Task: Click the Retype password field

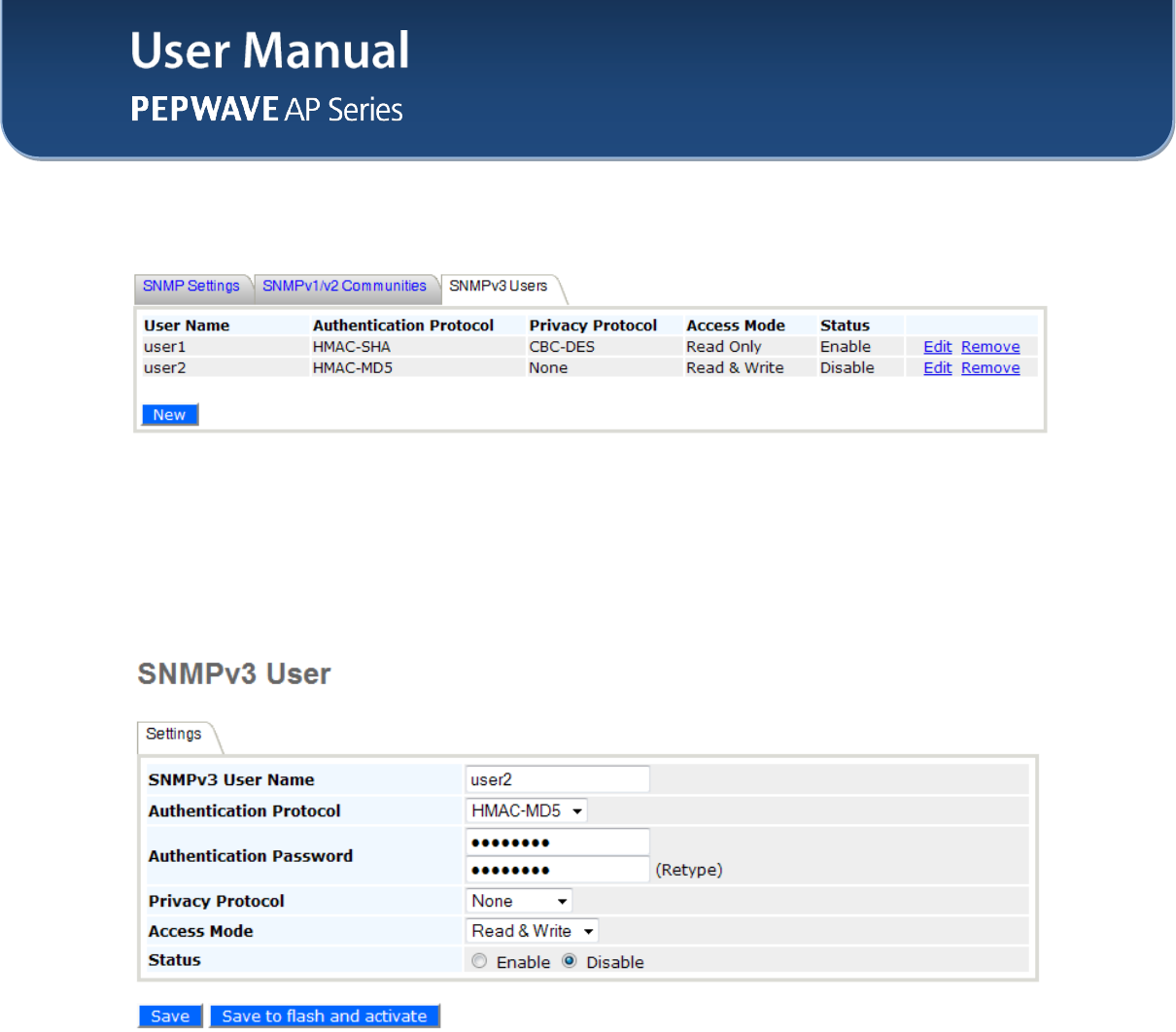Action: (x=557, y=869)
